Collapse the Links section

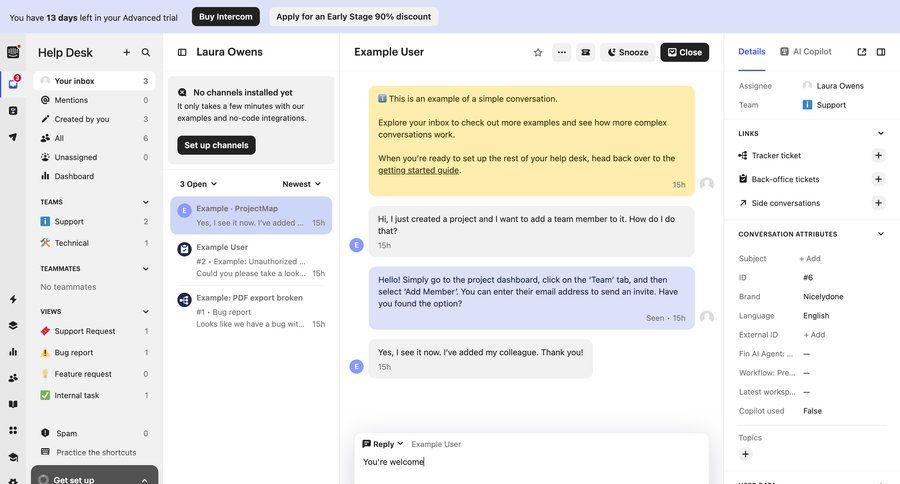[x=880, y=133]
